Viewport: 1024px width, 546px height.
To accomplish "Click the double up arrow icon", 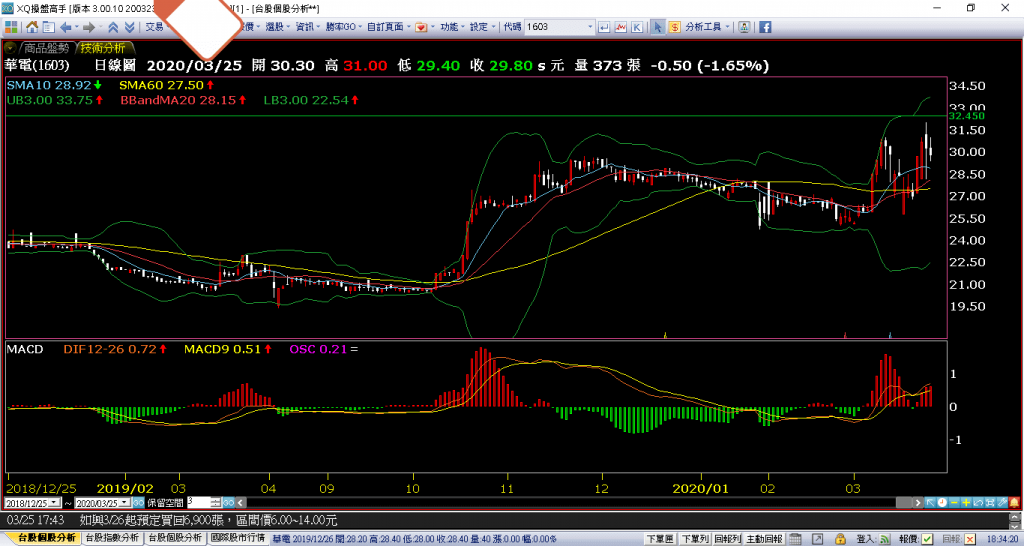I will pyautogui.click(x=112, y=27).
